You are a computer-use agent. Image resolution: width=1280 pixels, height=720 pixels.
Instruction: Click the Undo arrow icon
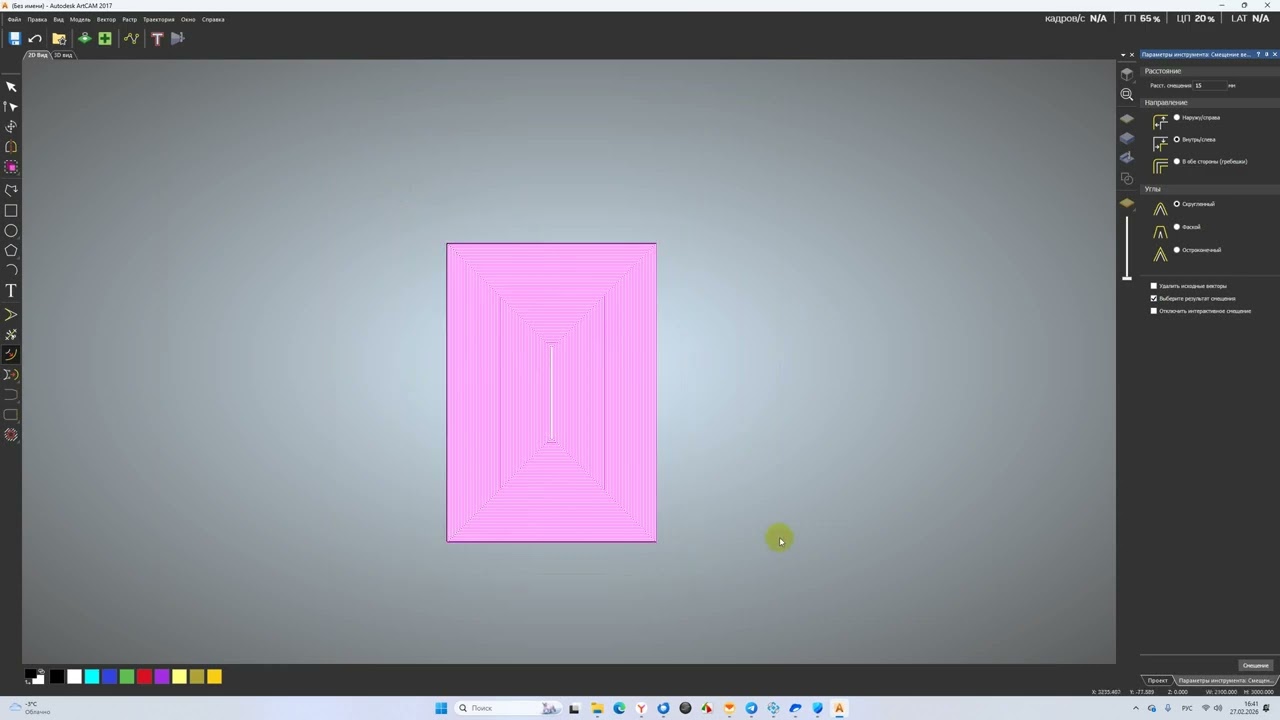(35, 38)
